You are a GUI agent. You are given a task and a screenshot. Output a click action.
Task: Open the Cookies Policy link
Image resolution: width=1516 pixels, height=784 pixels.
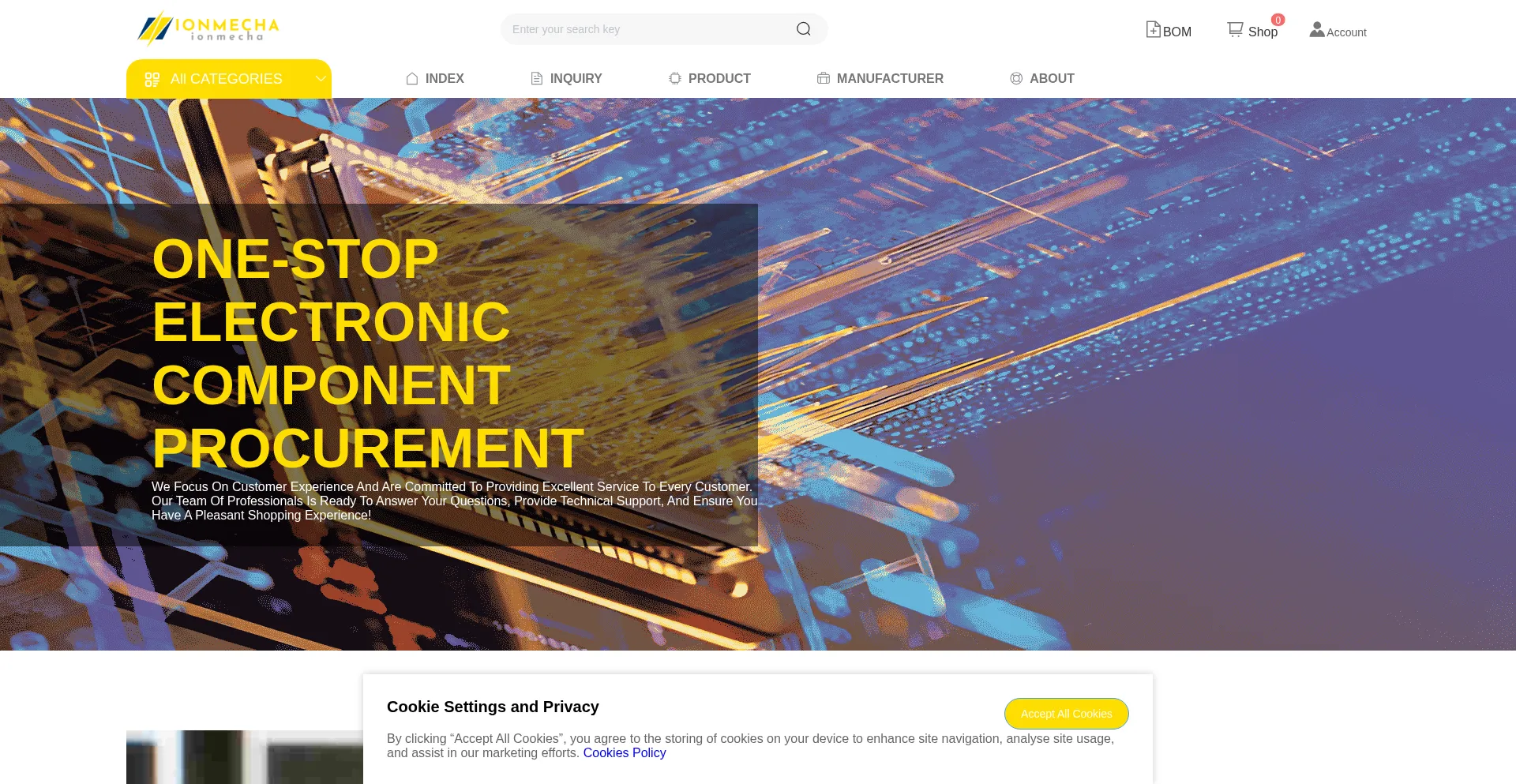click(624, 753)
